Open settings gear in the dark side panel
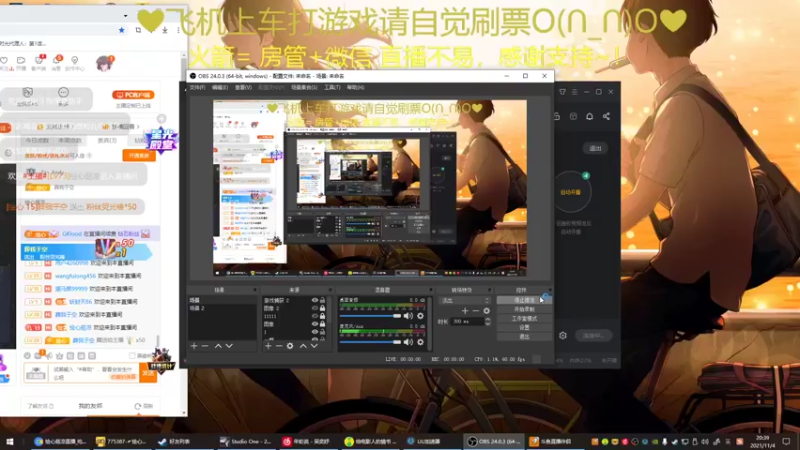This screenshot has height=450, width=800. tap(563, 336)
